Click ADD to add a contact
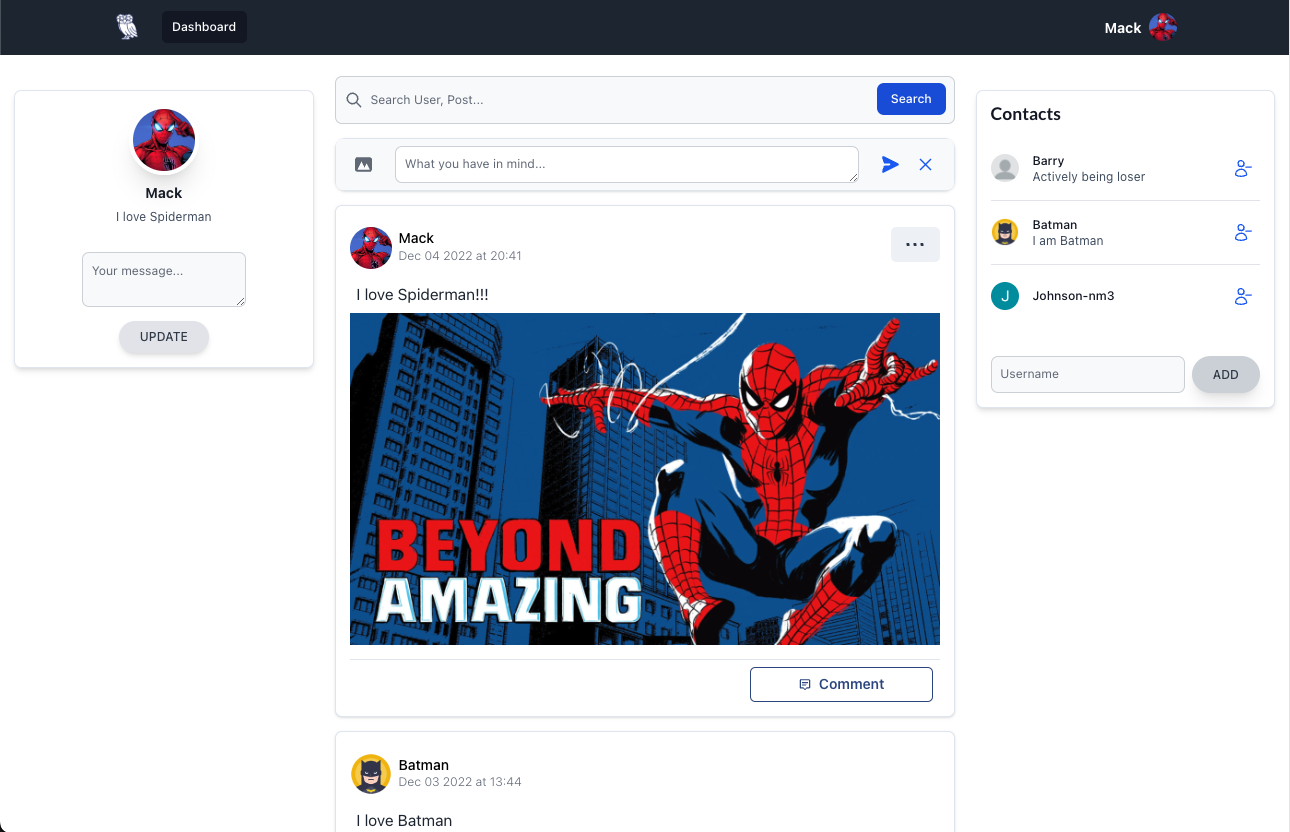 tap(1225, 375)
